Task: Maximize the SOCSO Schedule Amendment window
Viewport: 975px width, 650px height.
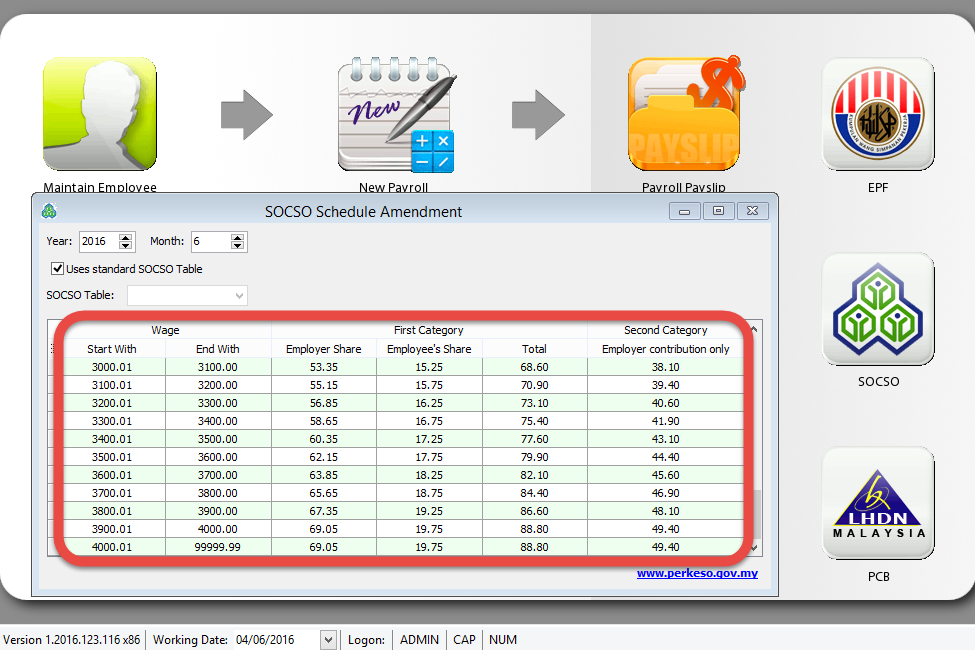Action: 718,211
